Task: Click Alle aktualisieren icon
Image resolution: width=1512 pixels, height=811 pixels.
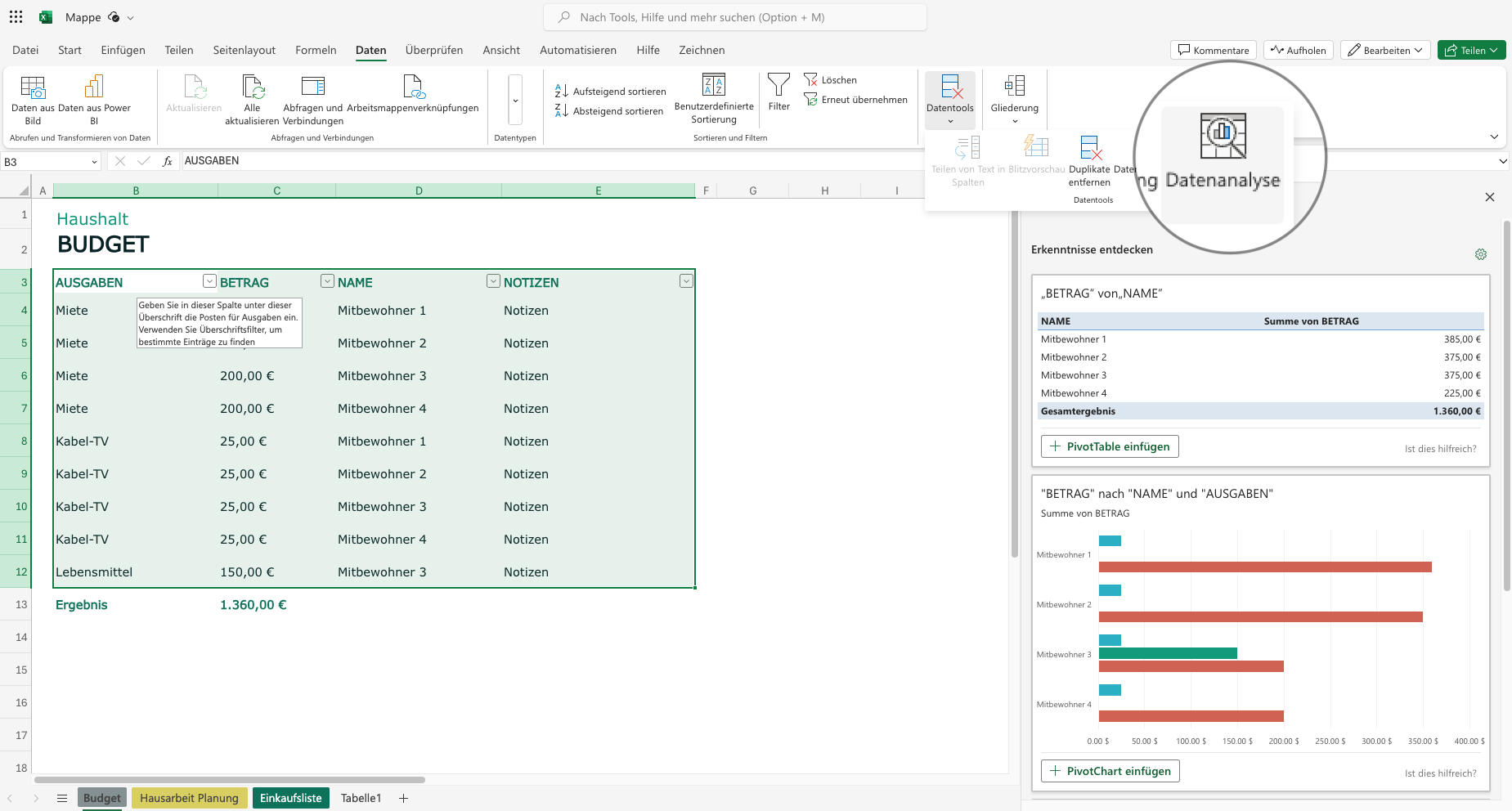Action: [253, 87]
